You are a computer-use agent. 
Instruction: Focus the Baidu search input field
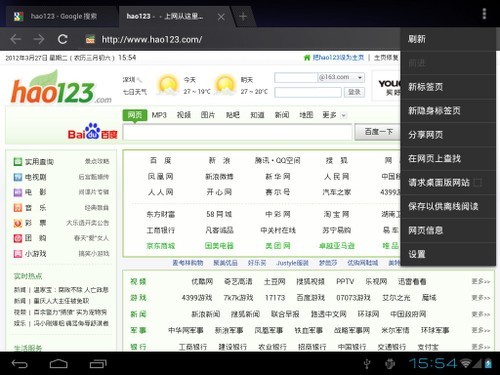point(237,132)
